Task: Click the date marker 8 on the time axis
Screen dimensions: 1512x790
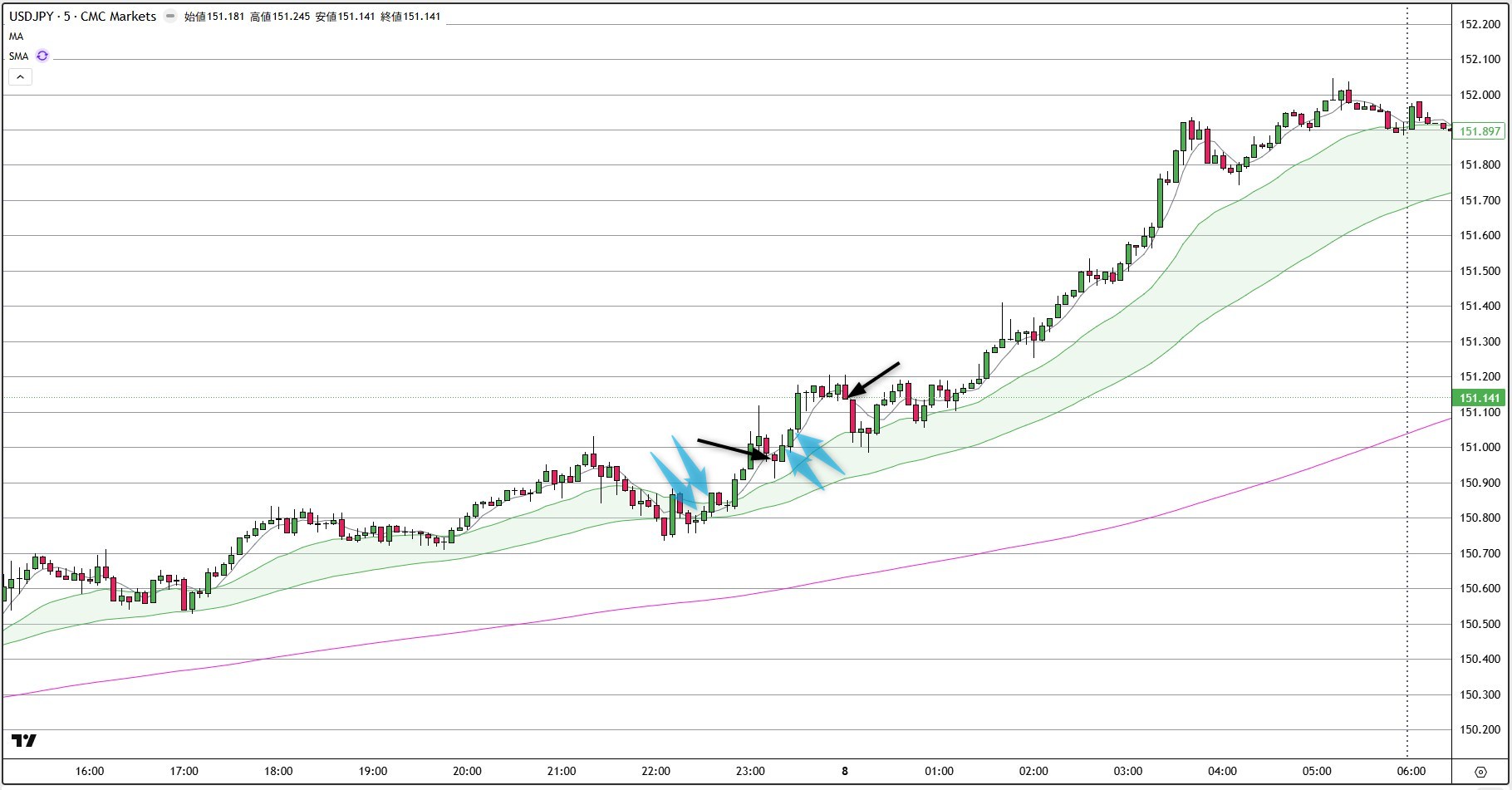Action: point(845,771)
